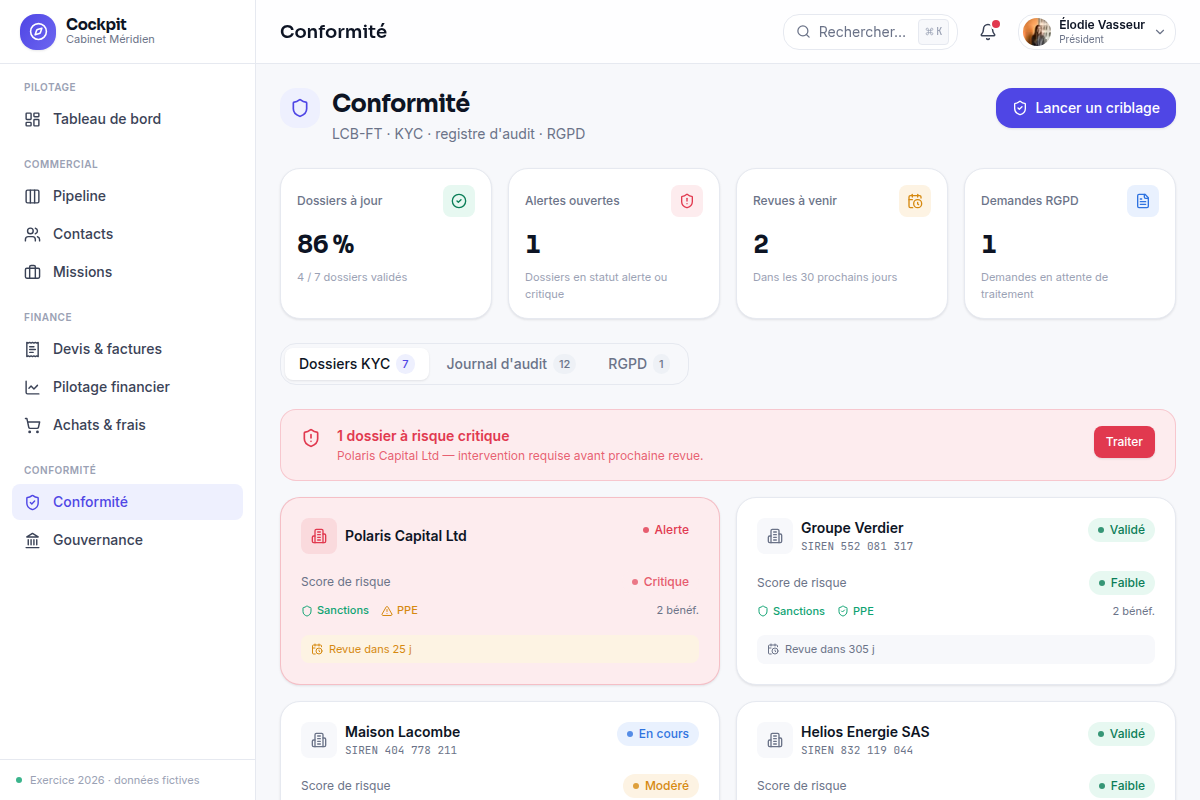Open the Helios Energie SAS dossier
Image resolution: width=1200 pixels, height=800 pixels.
tap(956, 751)
